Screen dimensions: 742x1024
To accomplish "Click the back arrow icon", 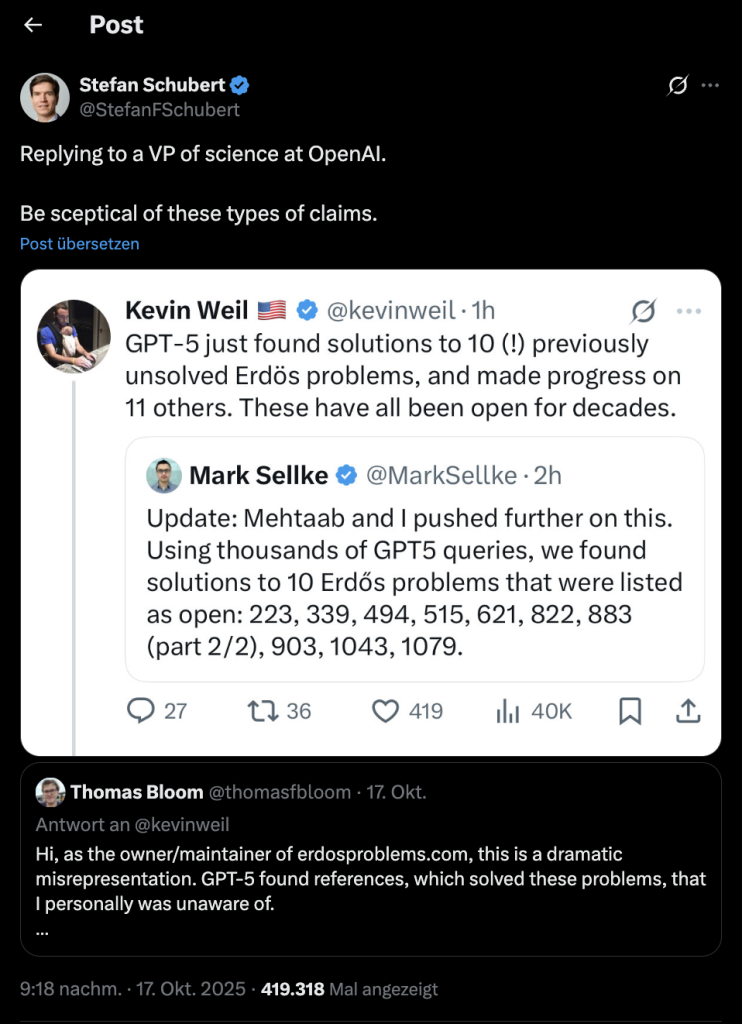I will 33,25.
